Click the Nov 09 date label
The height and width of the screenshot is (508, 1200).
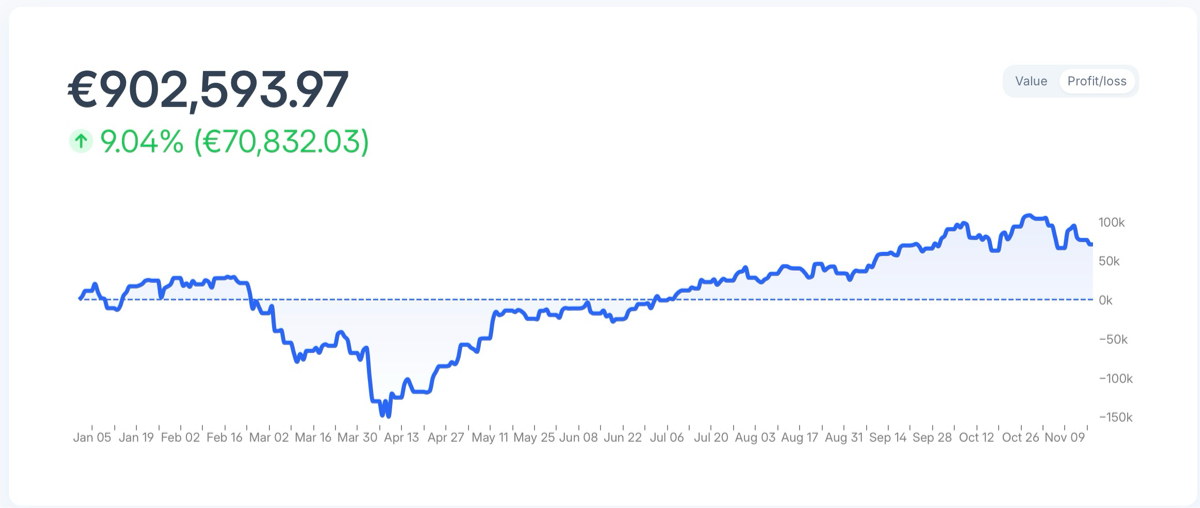point(1064,437)
